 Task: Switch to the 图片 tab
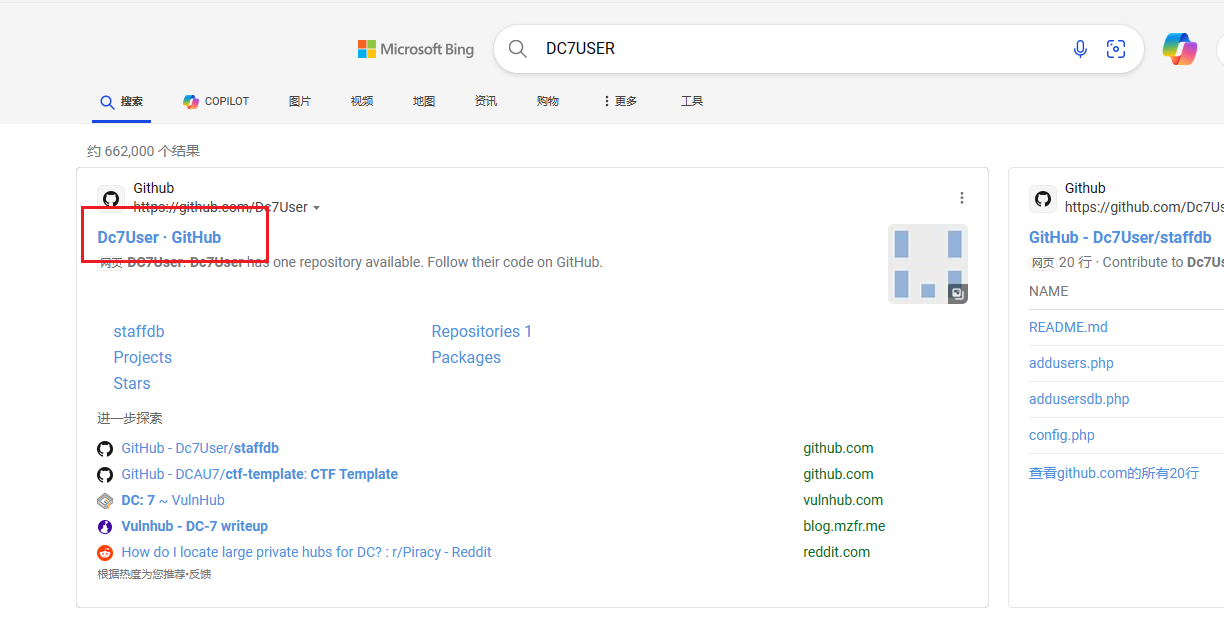coord(300,101)
